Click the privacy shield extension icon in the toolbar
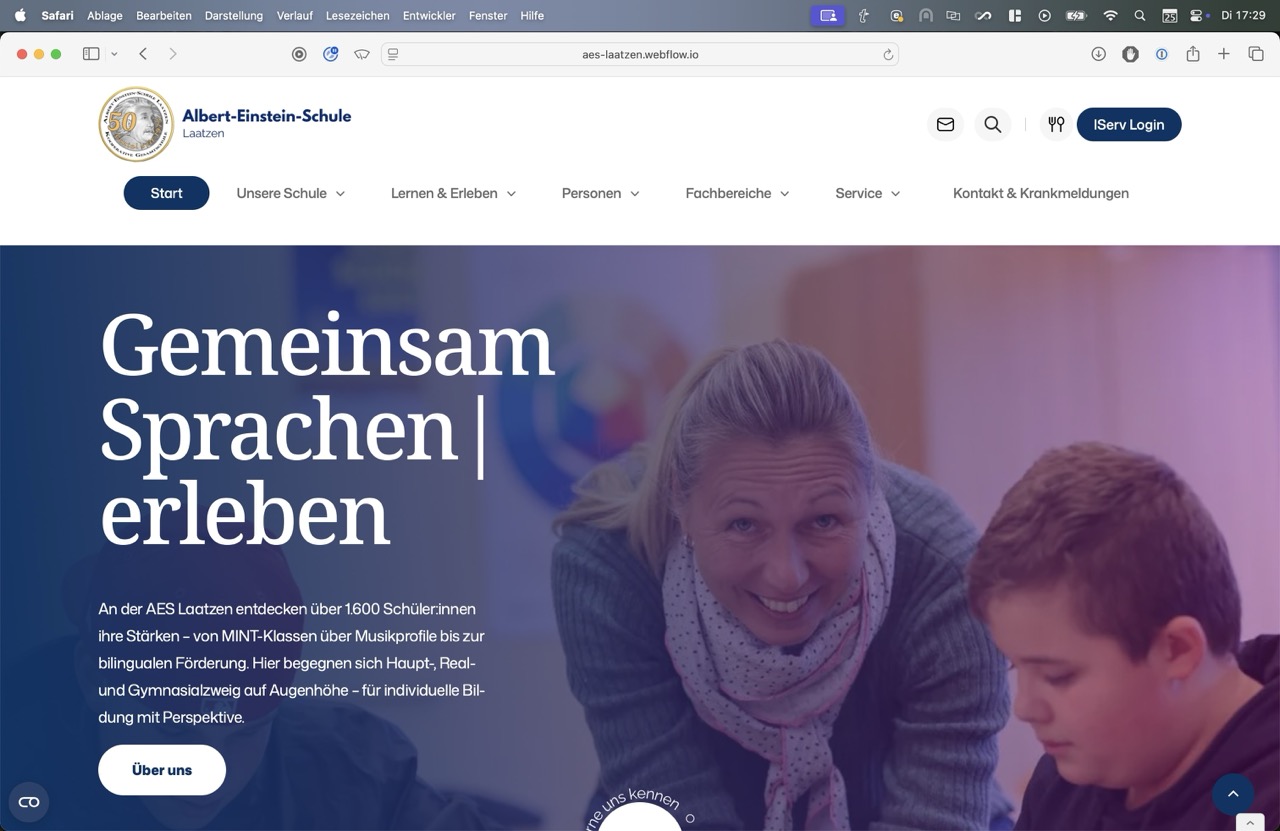 tap(1130, 54)
